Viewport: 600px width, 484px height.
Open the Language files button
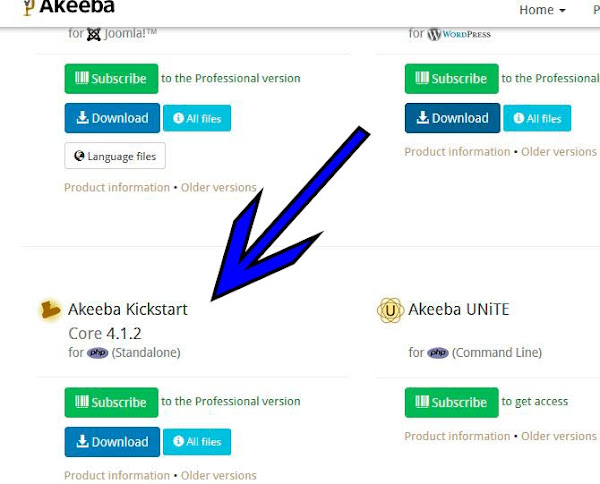115,156
